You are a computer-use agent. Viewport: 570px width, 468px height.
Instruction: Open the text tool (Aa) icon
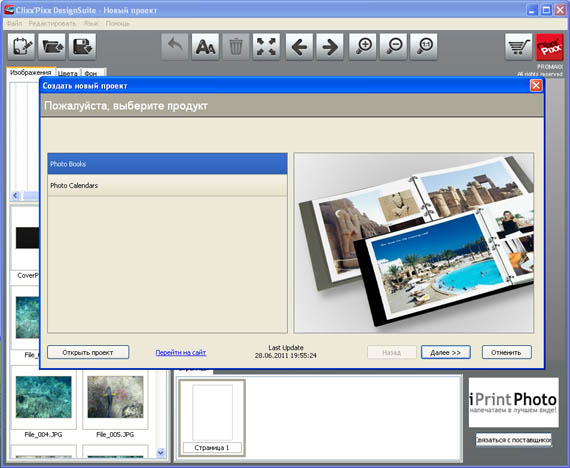(205, 47)
